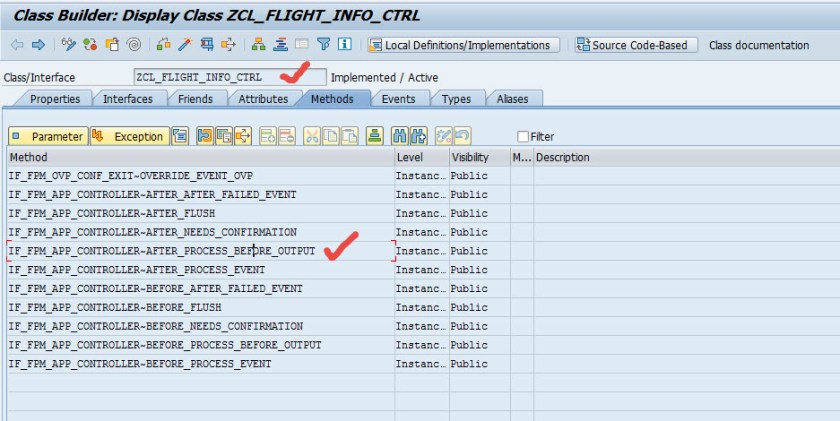840x421 pixels.
Task: Click the Find Next binoculars icon
Action: coord(419,137)
